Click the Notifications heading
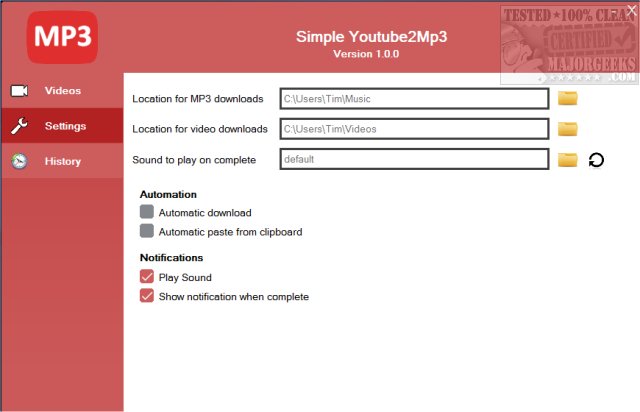The width and height of the screenshot is (640, 412). click(171, 258)
